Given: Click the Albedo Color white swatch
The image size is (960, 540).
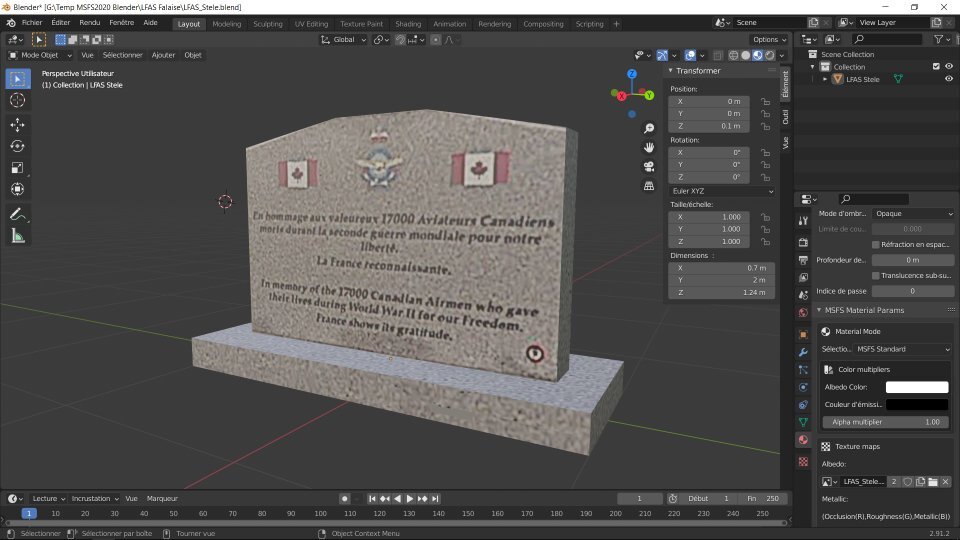Looking at the screenshot, I should pos(916,387).
